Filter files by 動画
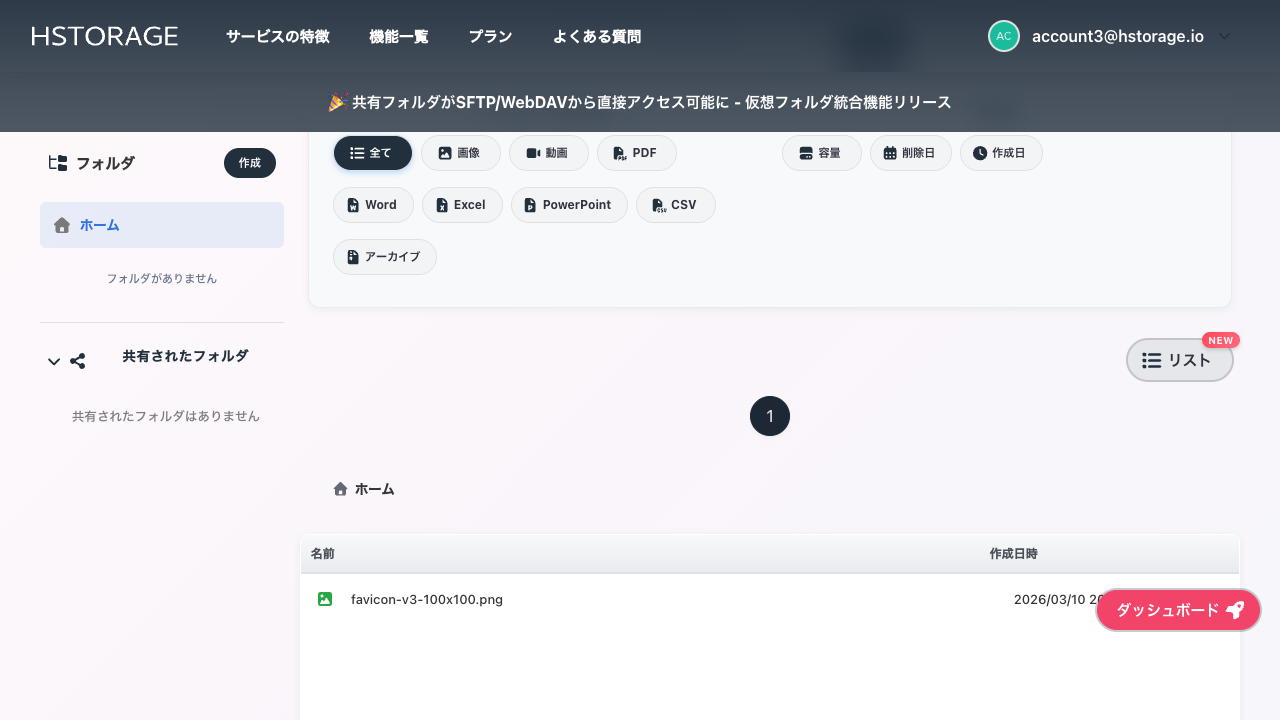The width and height of the screenshot is (1280, 720). coord(549,153)
